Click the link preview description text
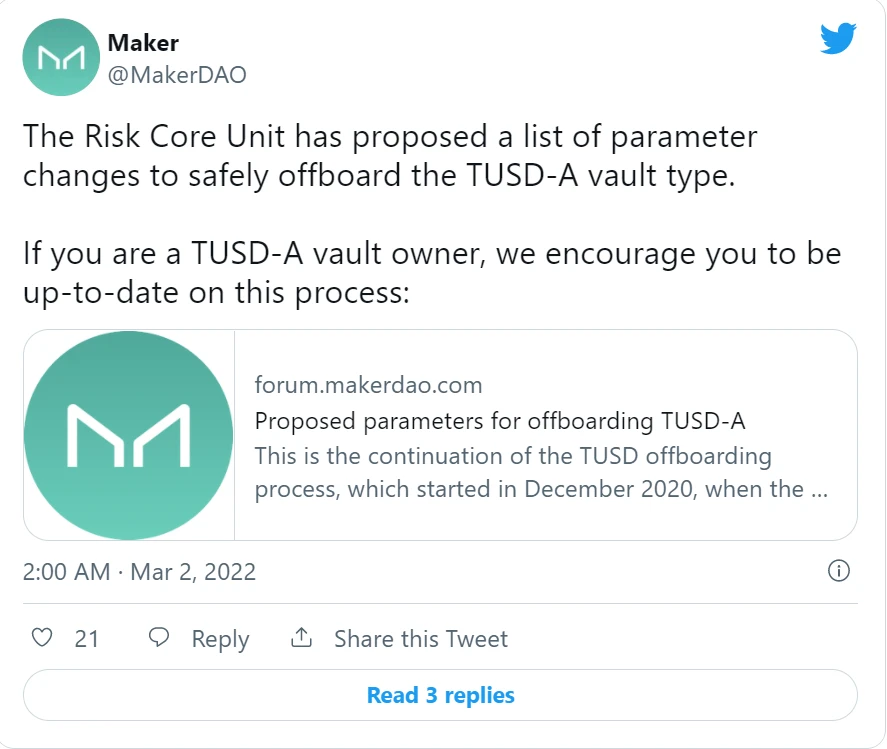 541,472
